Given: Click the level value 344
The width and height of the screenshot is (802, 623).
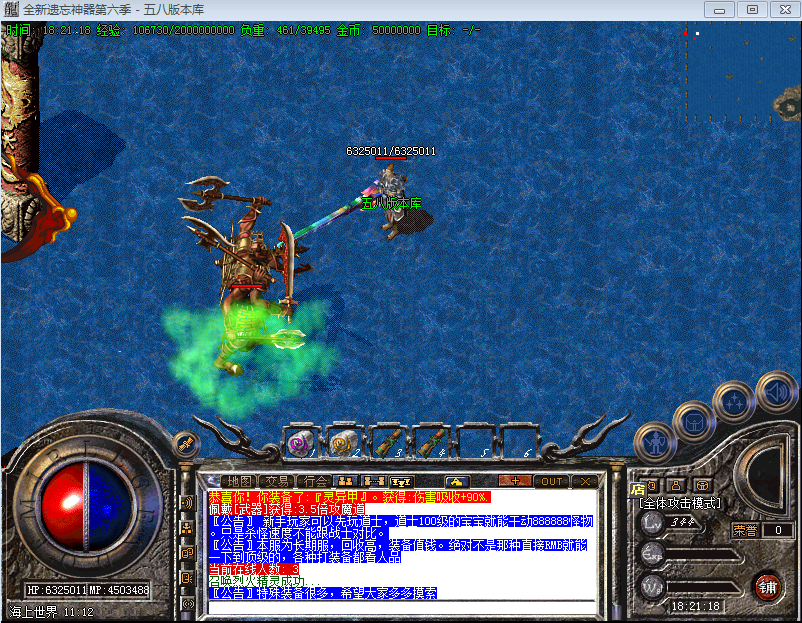Looking at the screenshot, I should point(683,522).
